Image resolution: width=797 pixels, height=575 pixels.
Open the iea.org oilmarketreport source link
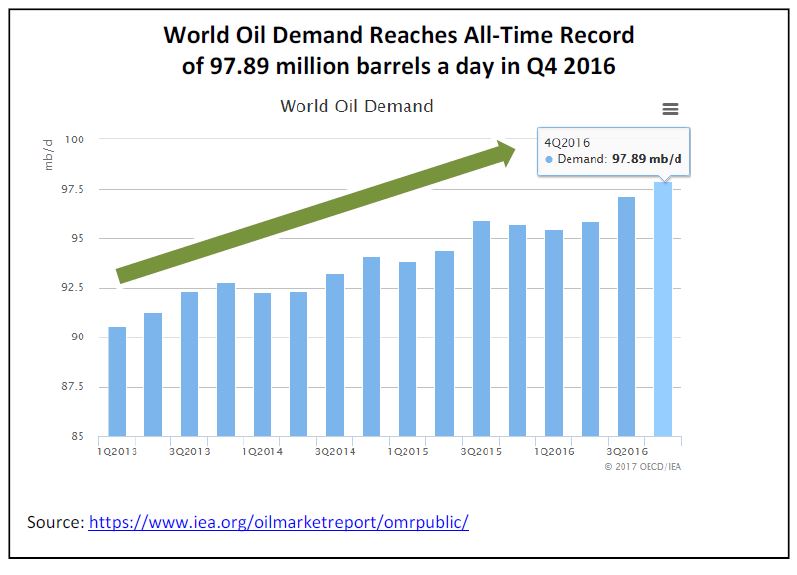[x=278, y=522]
